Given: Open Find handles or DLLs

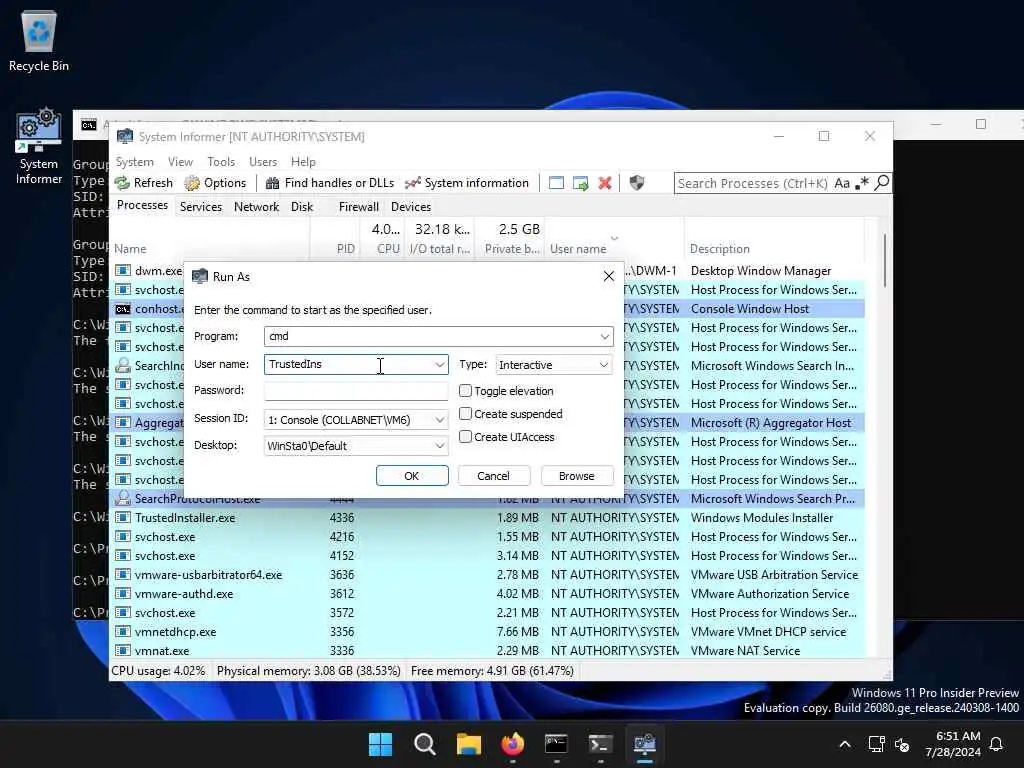Looking at the screenshot, I should 330,183.
